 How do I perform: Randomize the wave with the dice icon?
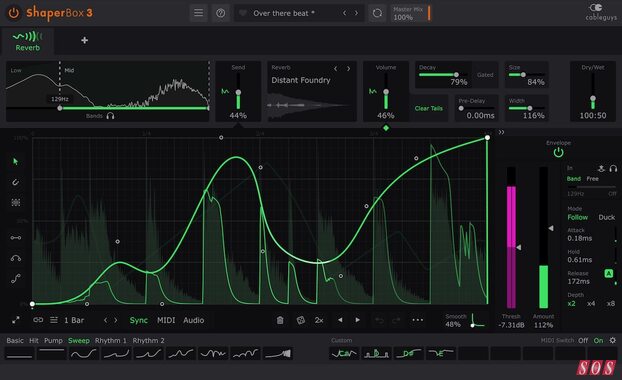coord(301,320)
